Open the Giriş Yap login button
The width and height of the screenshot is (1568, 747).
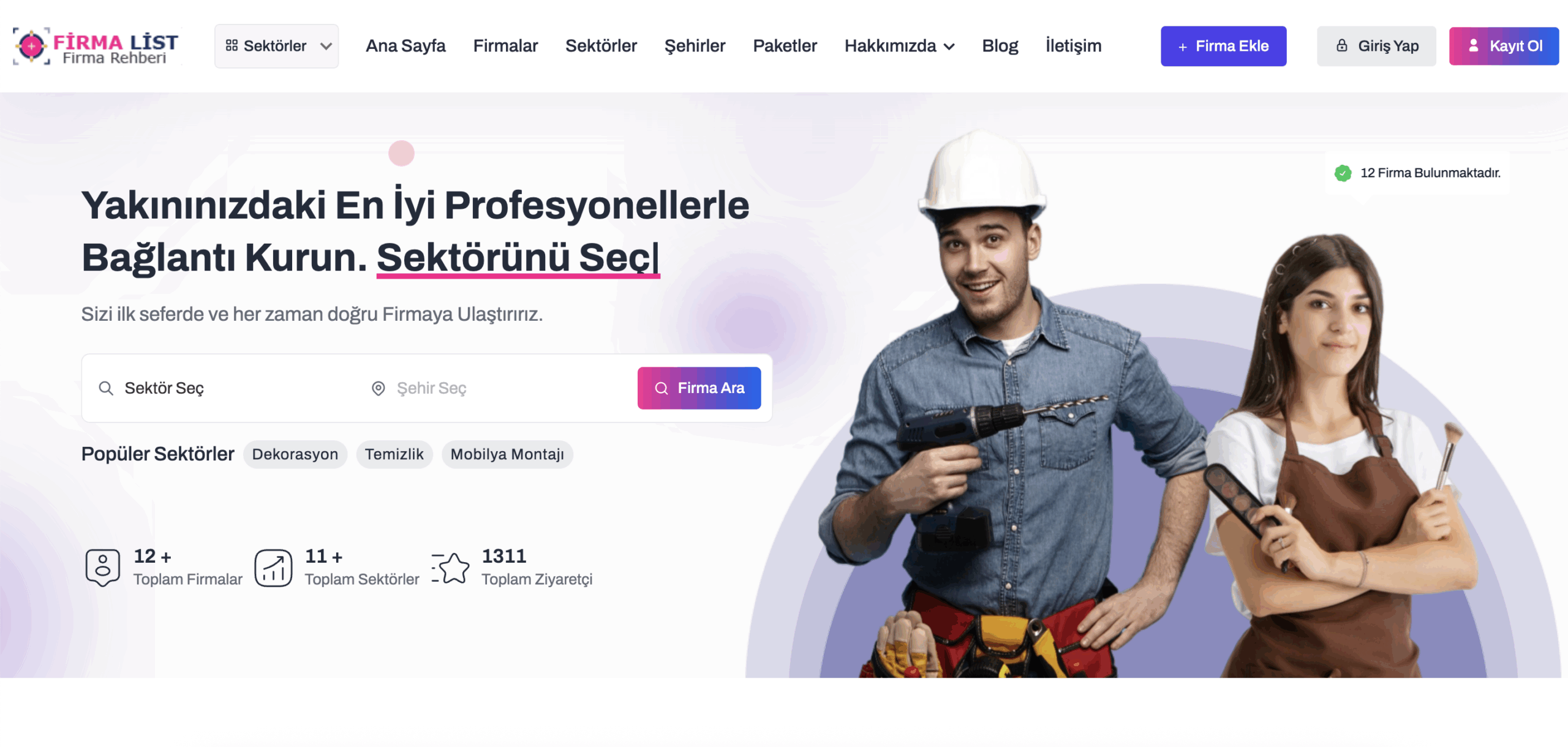[x=1376, y=46]
